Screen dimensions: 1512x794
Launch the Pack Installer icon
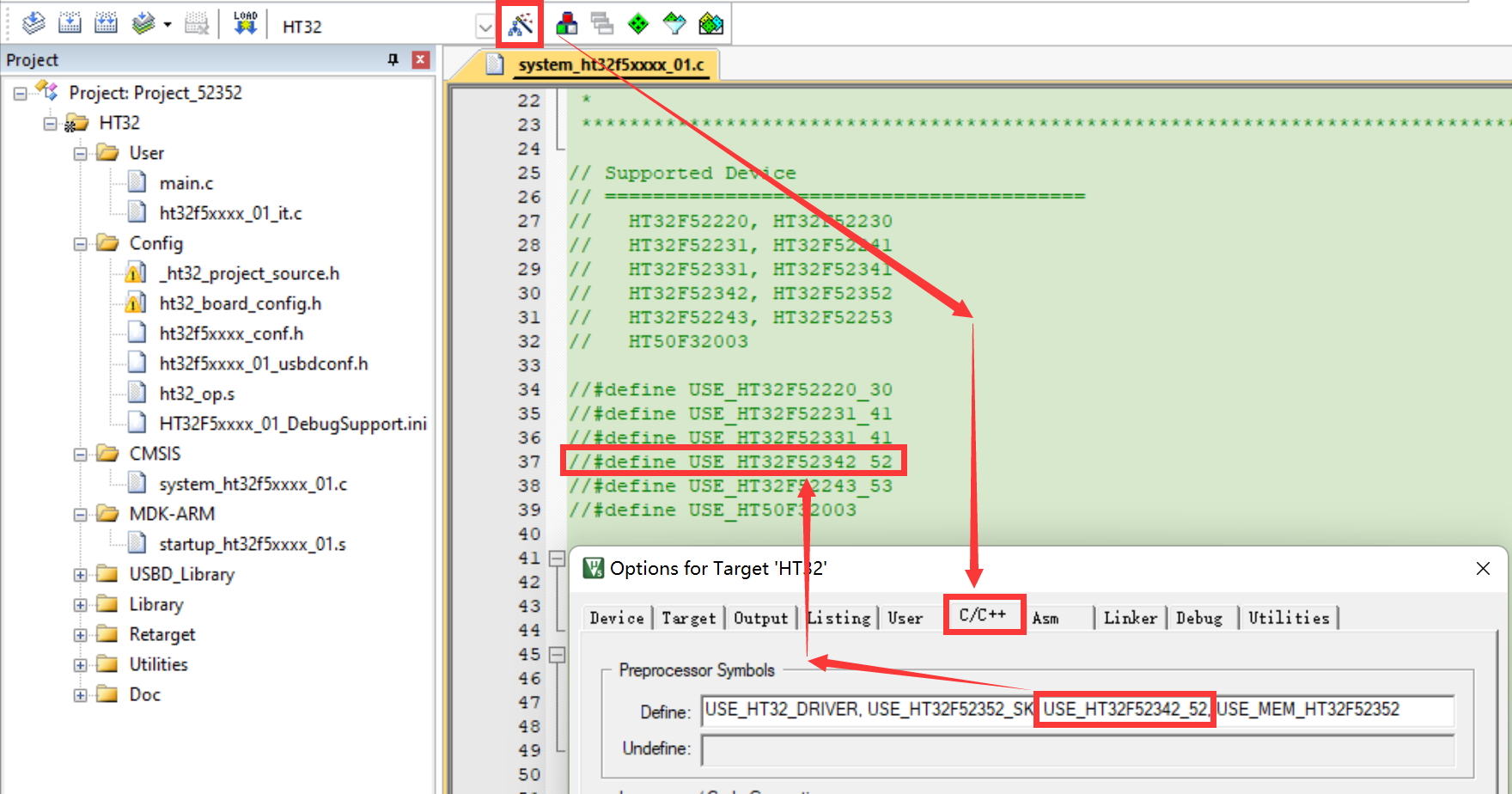pos(711,24)
